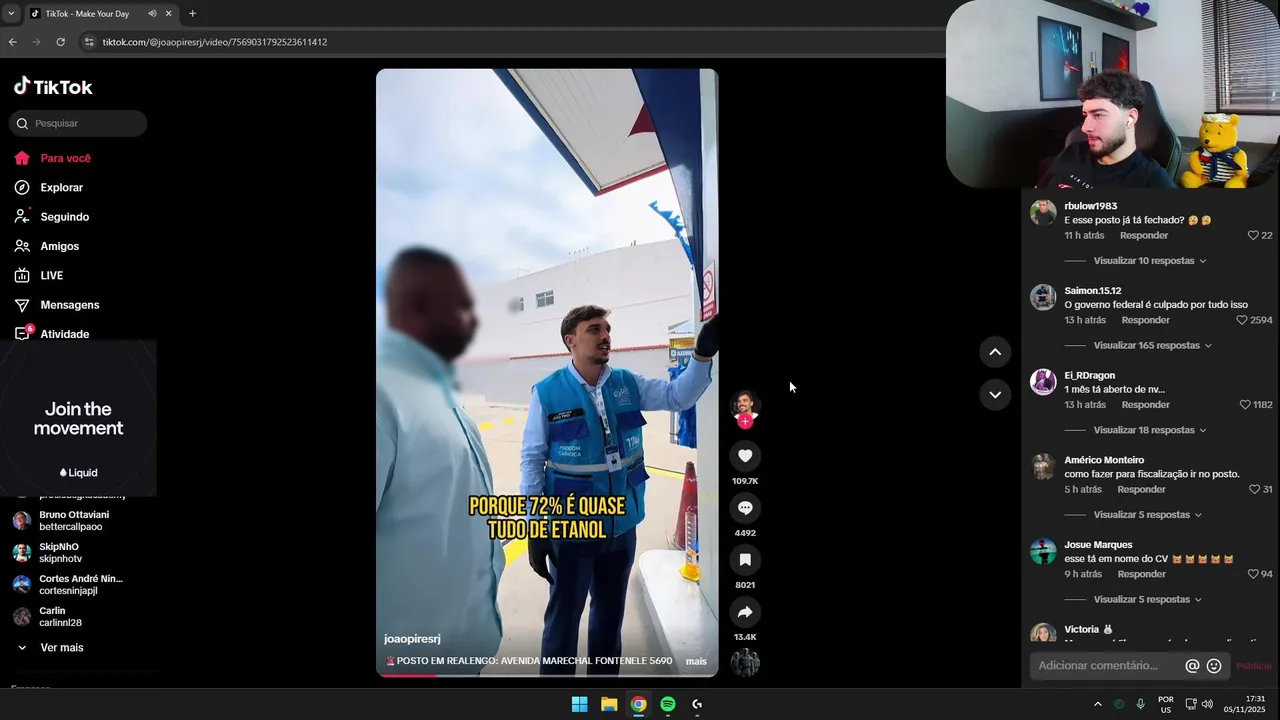This screenshot has height=720, width=1280.
Task: Like rbulow1983's comment
Action: tap(1253, 236)
